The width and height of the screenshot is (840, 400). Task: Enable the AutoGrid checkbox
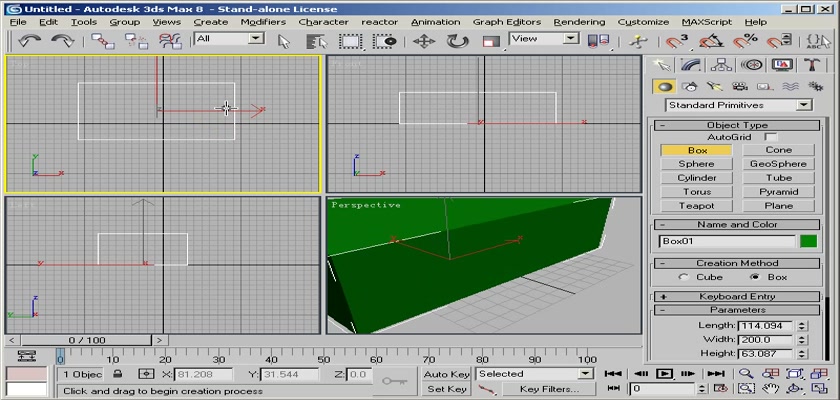[x=770, y=137]
